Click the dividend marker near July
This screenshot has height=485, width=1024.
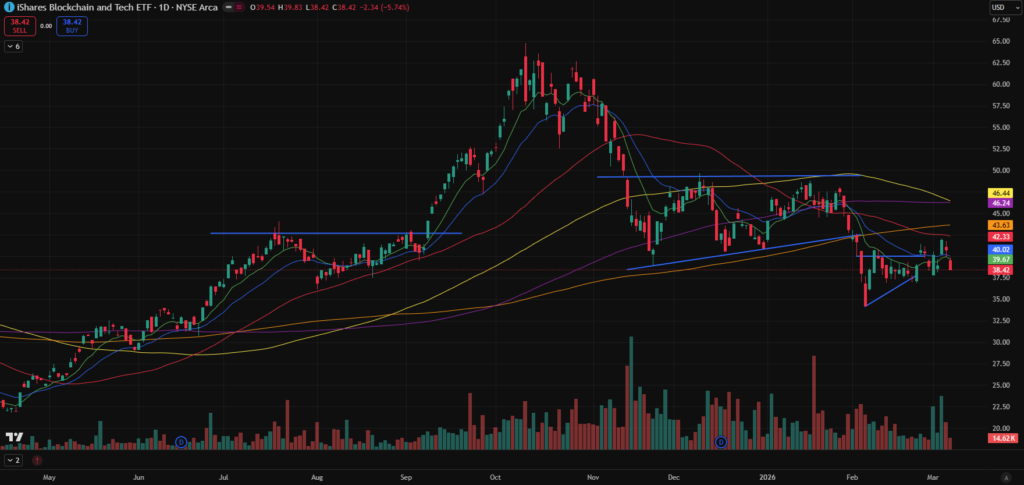click(x=181, y=441)
